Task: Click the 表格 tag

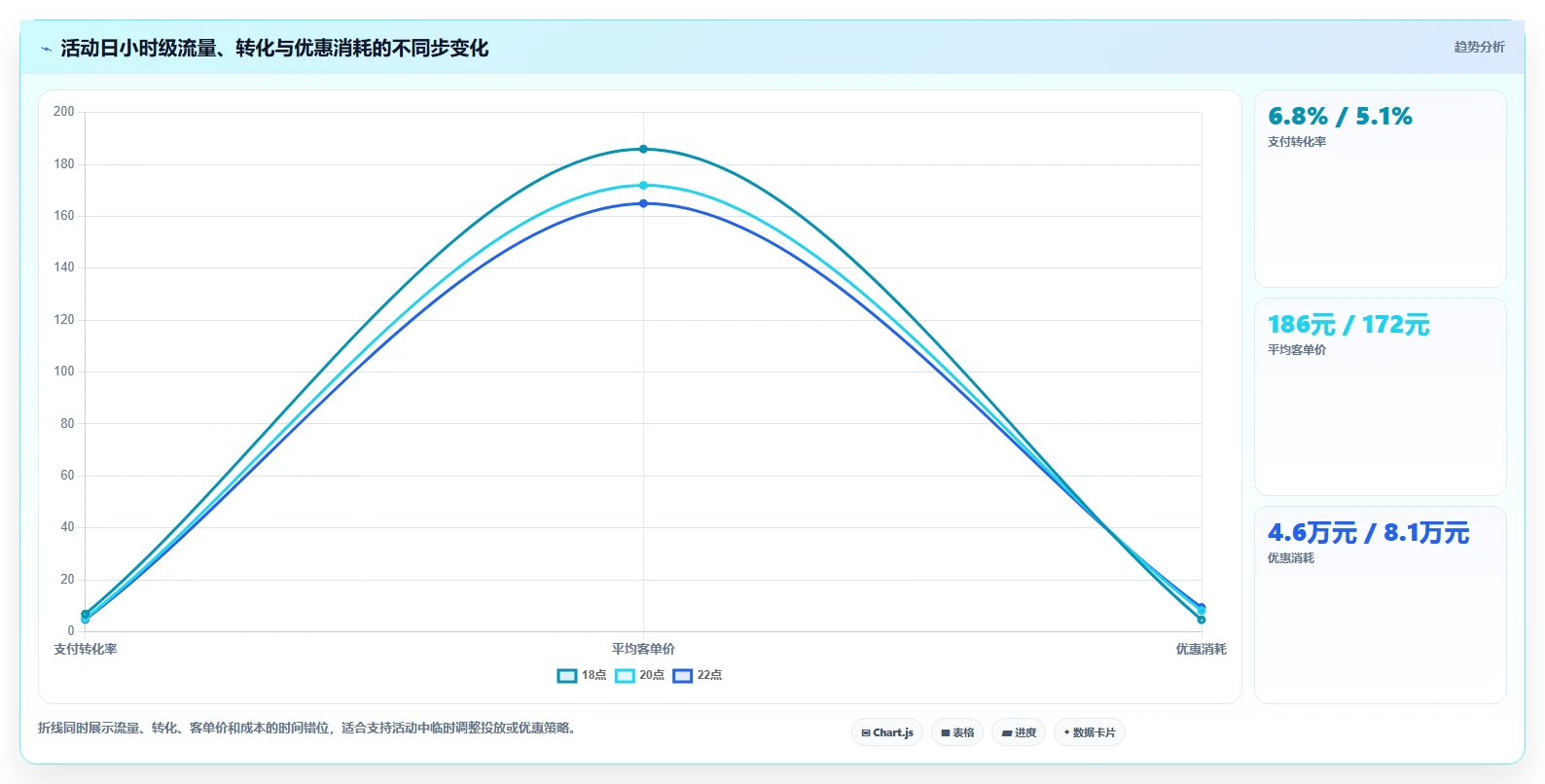Action: click(x=957, y=732)
